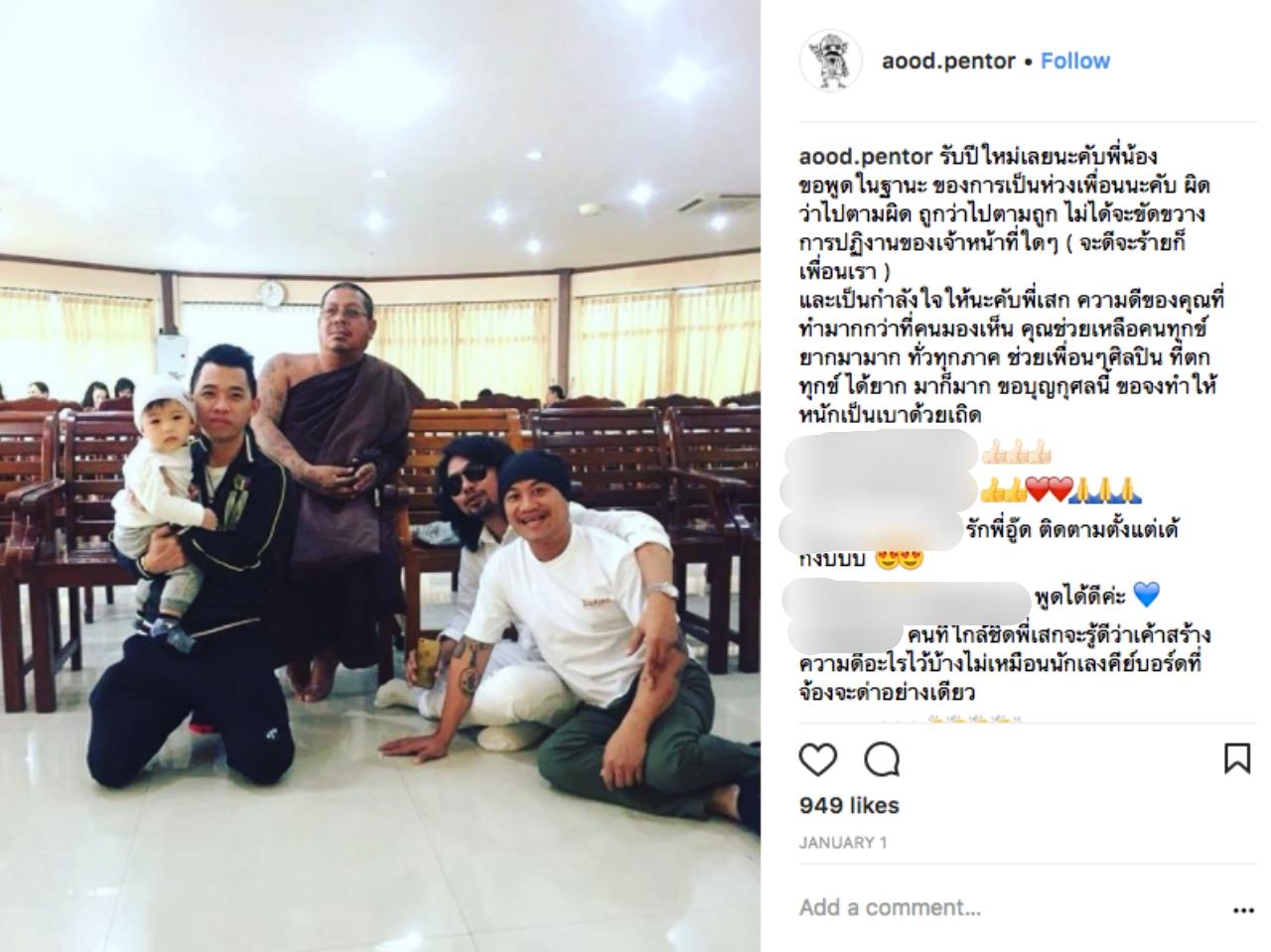The height and width of the screenshot is (952, 1271).
Task: Open the three-dot more options menu
Action: point(1243,909)
